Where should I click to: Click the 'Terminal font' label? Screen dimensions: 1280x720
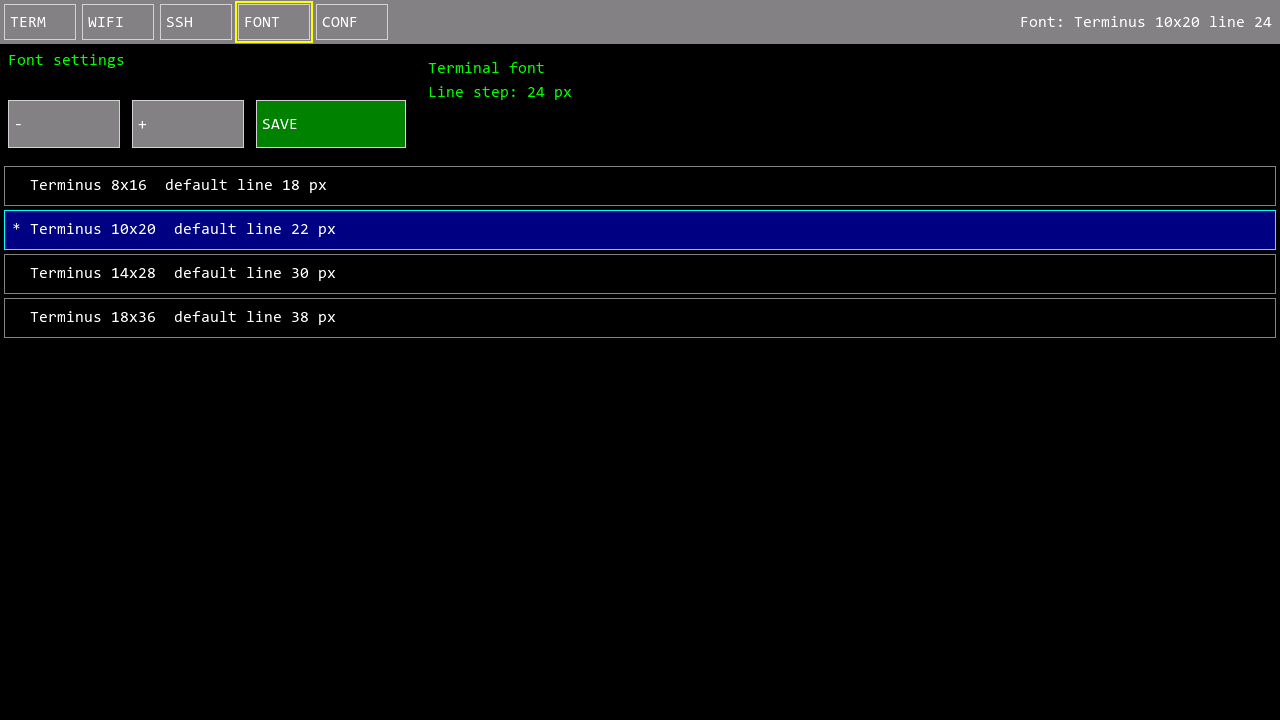click(487, 68)
